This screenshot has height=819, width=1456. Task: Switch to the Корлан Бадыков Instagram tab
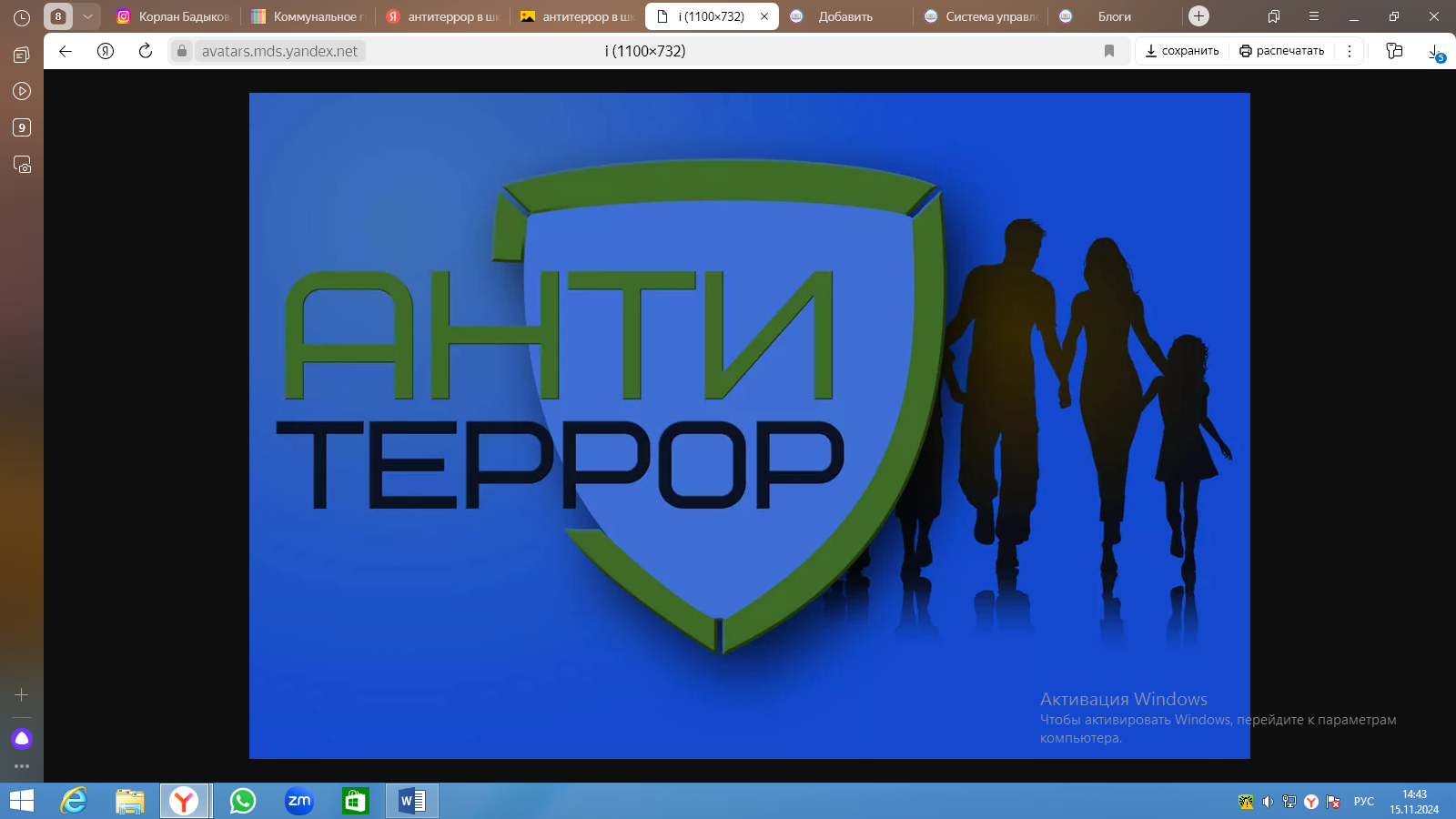[x=175, y=16]
